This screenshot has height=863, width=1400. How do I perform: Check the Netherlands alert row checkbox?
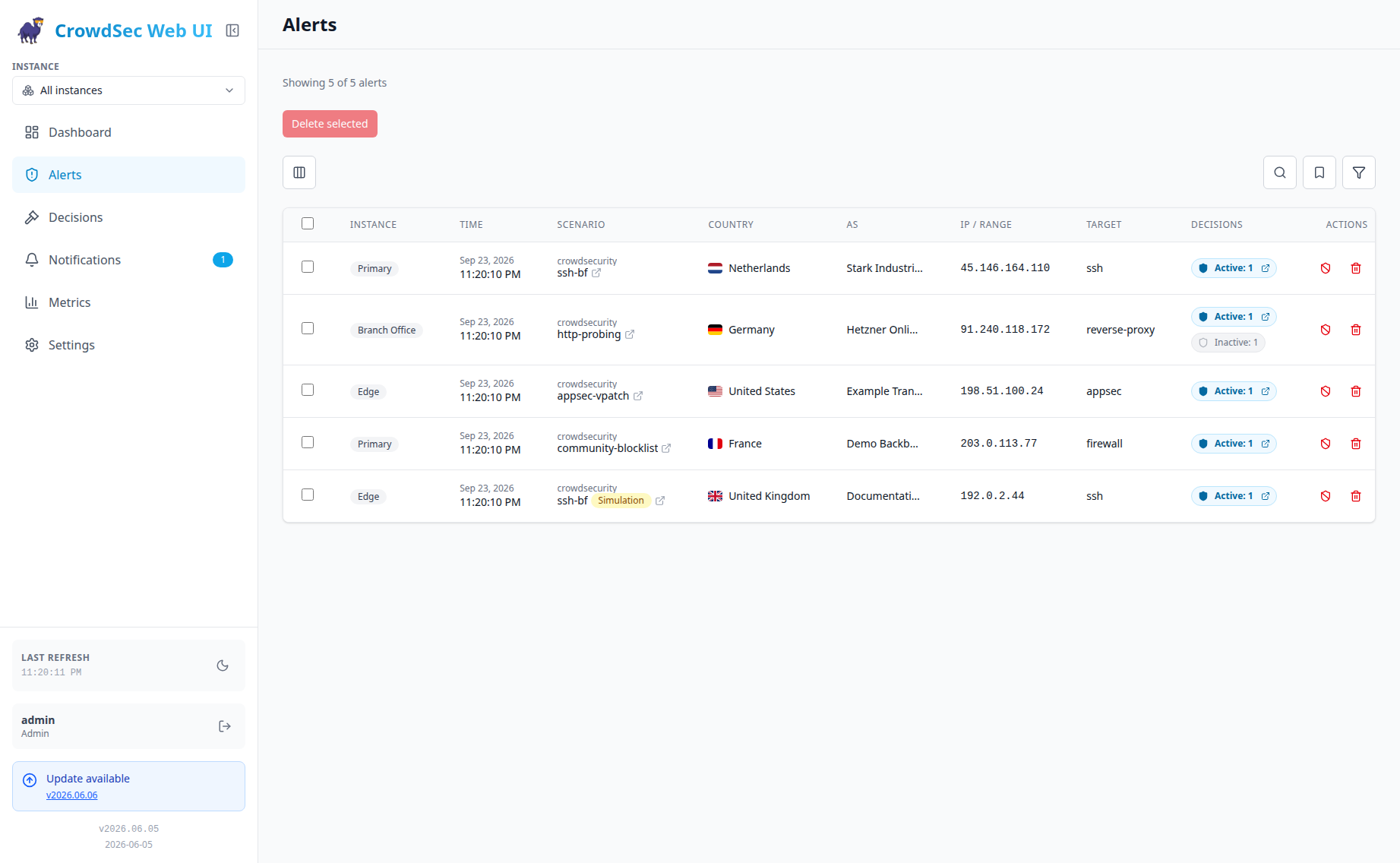click(308, 267)
